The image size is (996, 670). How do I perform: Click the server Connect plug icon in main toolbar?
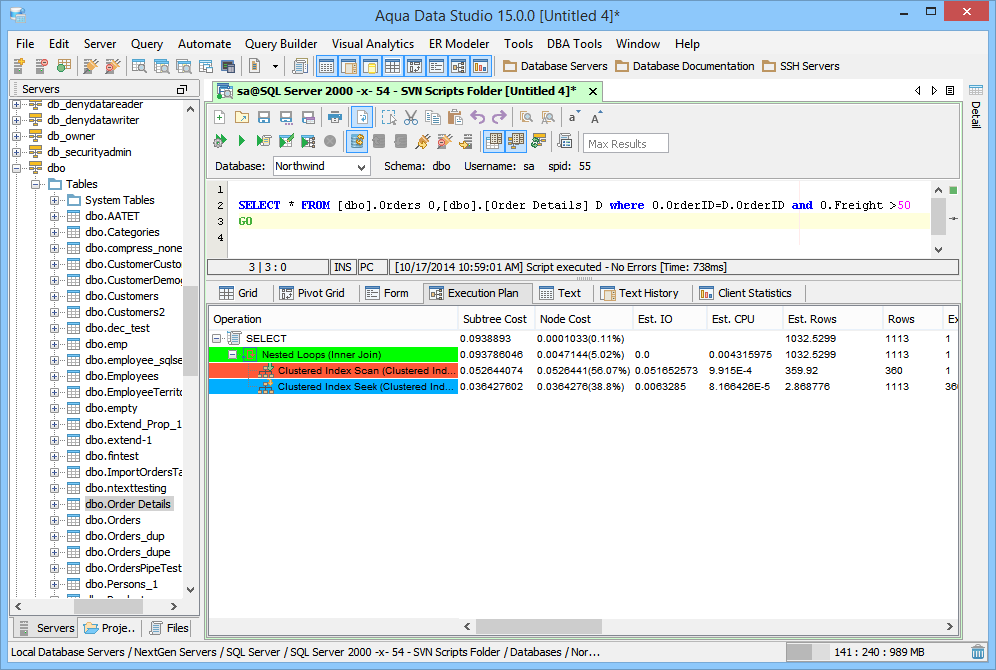91,66
